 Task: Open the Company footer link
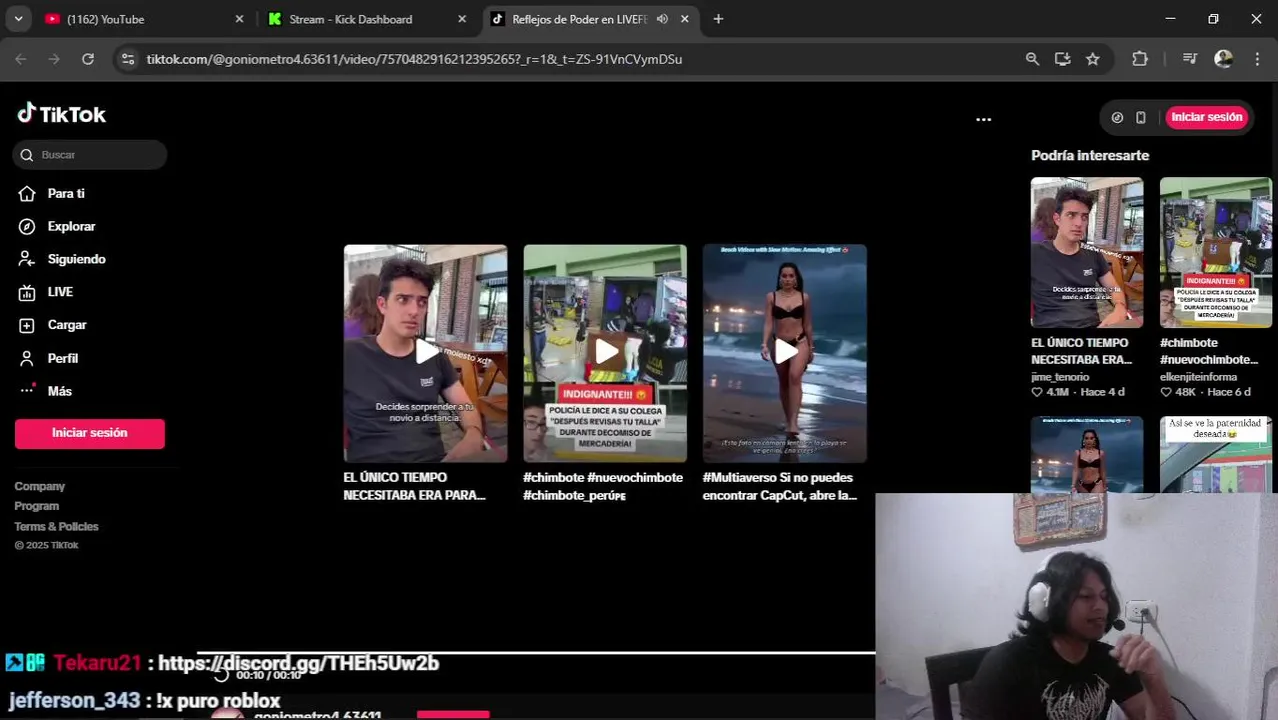click(40, 486)
